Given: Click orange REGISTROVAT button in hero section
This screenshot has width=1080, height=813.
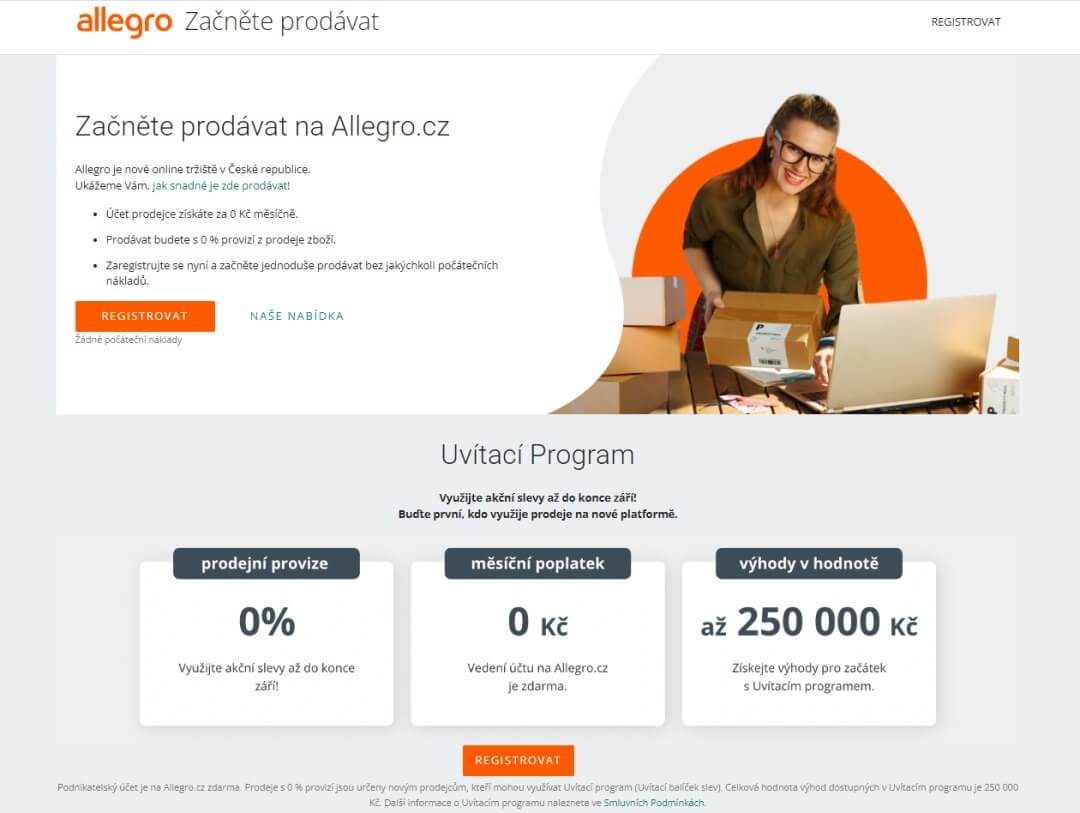Looking at the screenshot, I should click(145, 316).
